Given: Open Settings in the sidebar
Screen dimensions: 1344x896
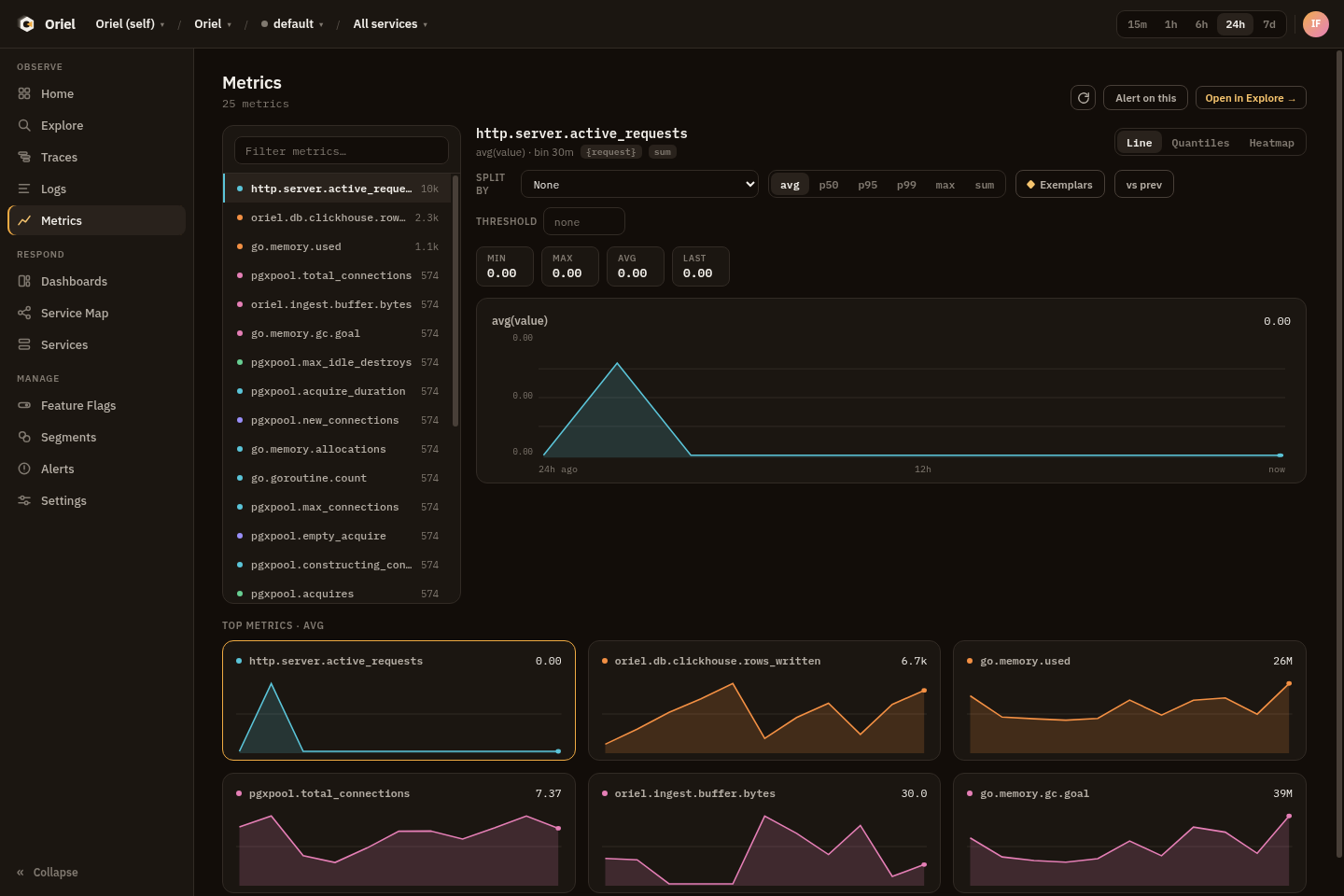Looking at the screenshot, I should 96,500.
